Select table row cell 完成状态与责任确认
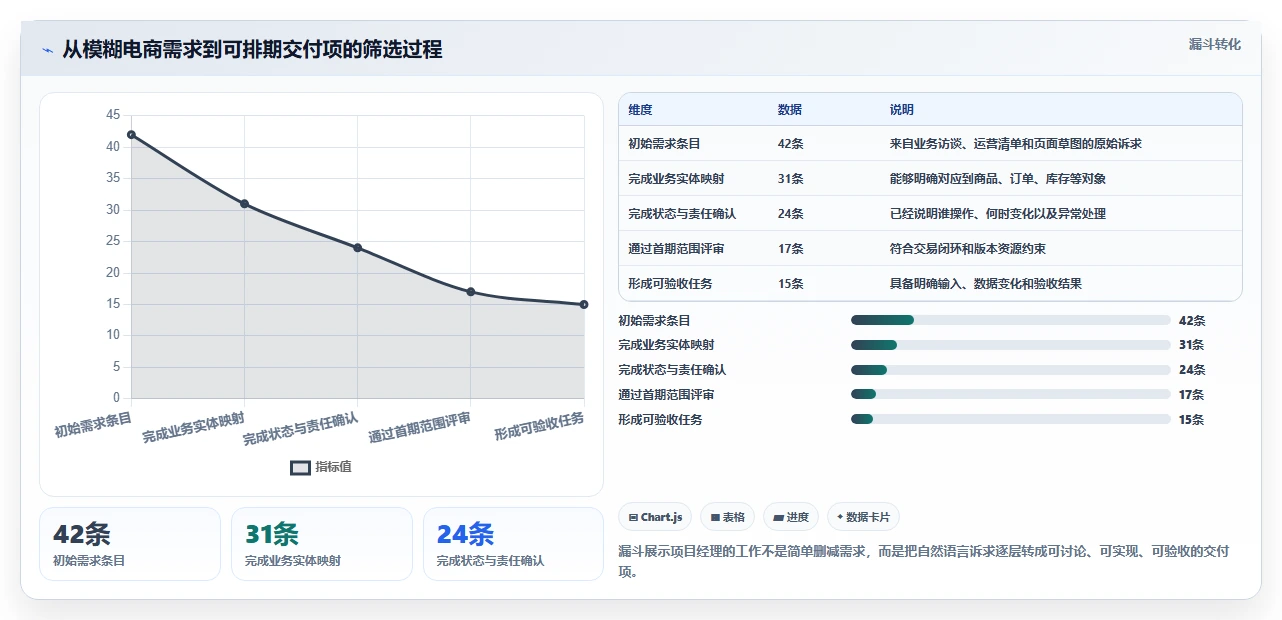The image size is (1282, 620). coord(682,214)
